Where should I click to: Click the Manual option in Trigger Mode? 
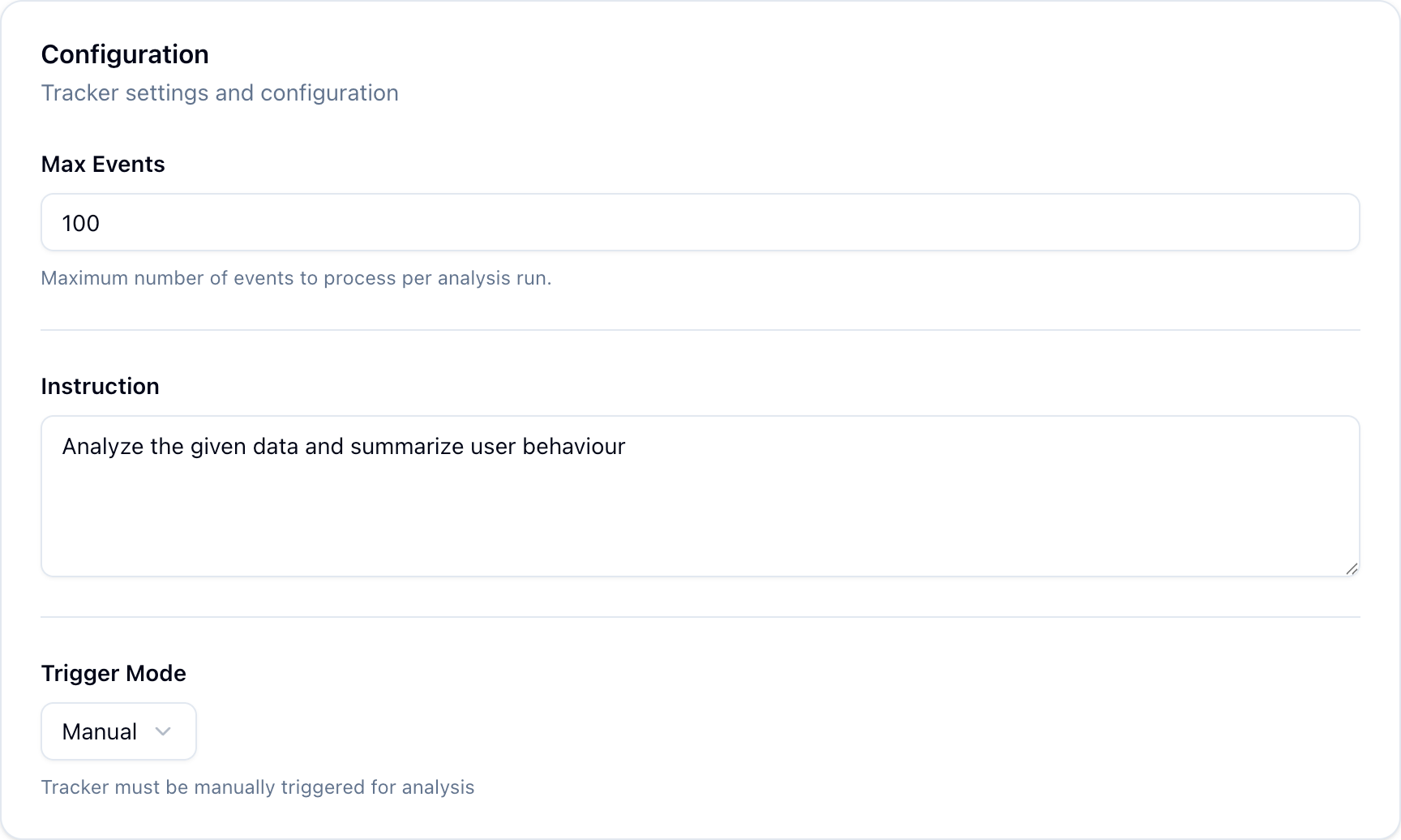pos(98,731)
